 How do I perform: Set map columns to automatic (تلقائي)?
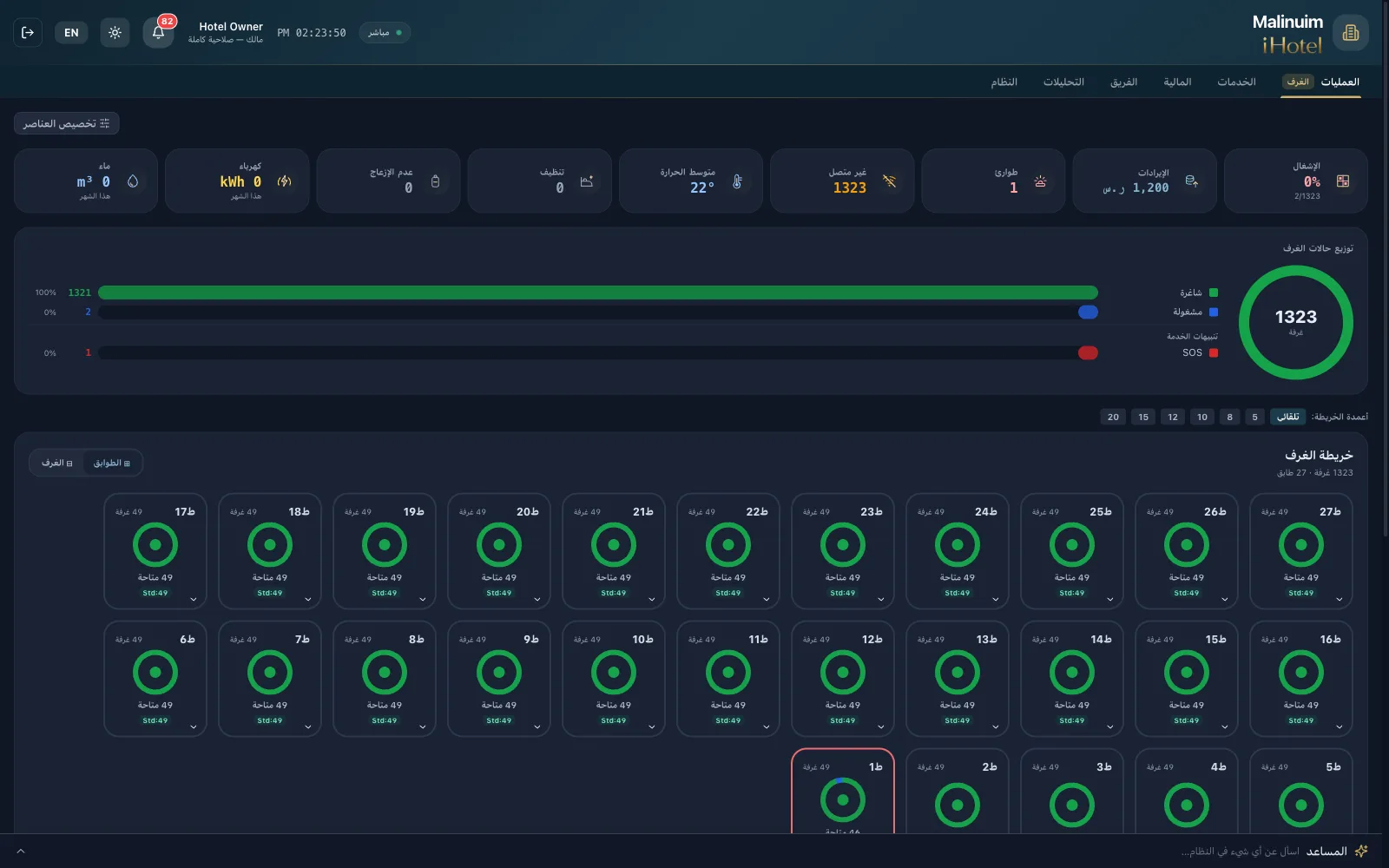pyautogui.click(x=1287, y=417)
